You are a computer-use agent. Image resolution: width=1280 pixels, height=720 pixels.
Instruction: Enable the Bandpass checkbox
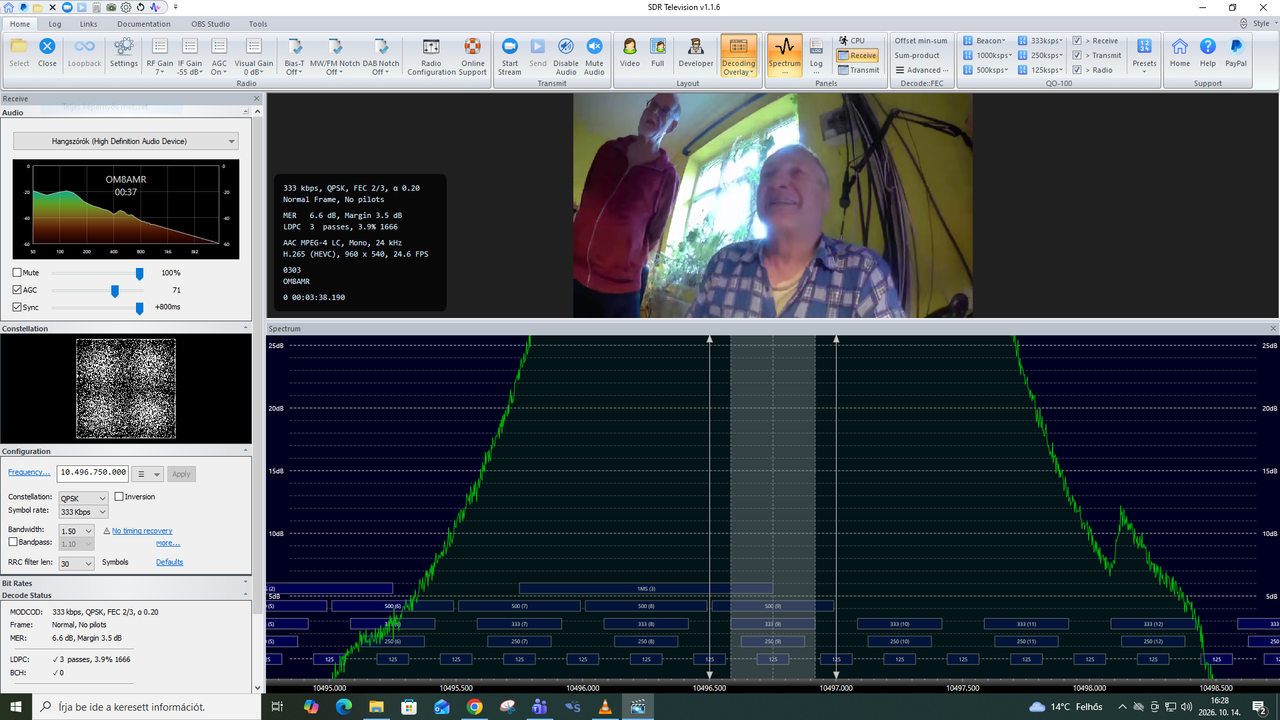[13, 542]
